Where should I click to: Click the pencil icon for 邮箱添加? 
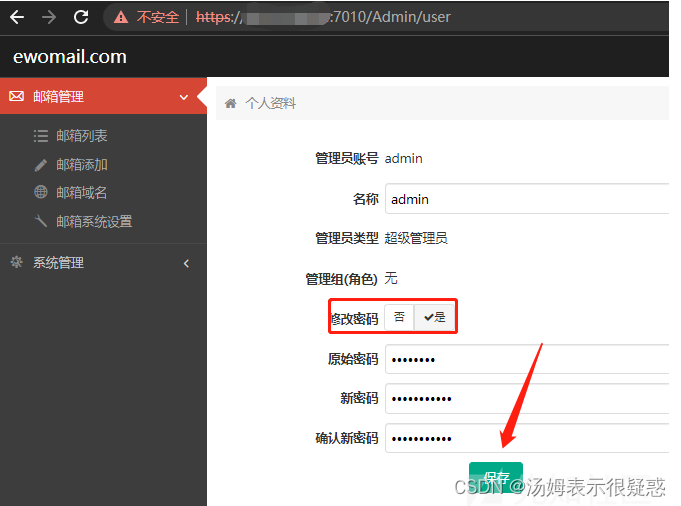pyautogui.click(x=41, y=164)
